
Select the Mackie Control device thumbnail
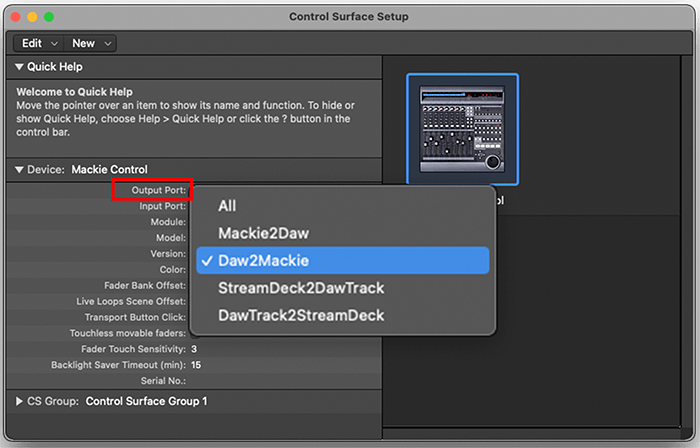[x=462, y=129]
